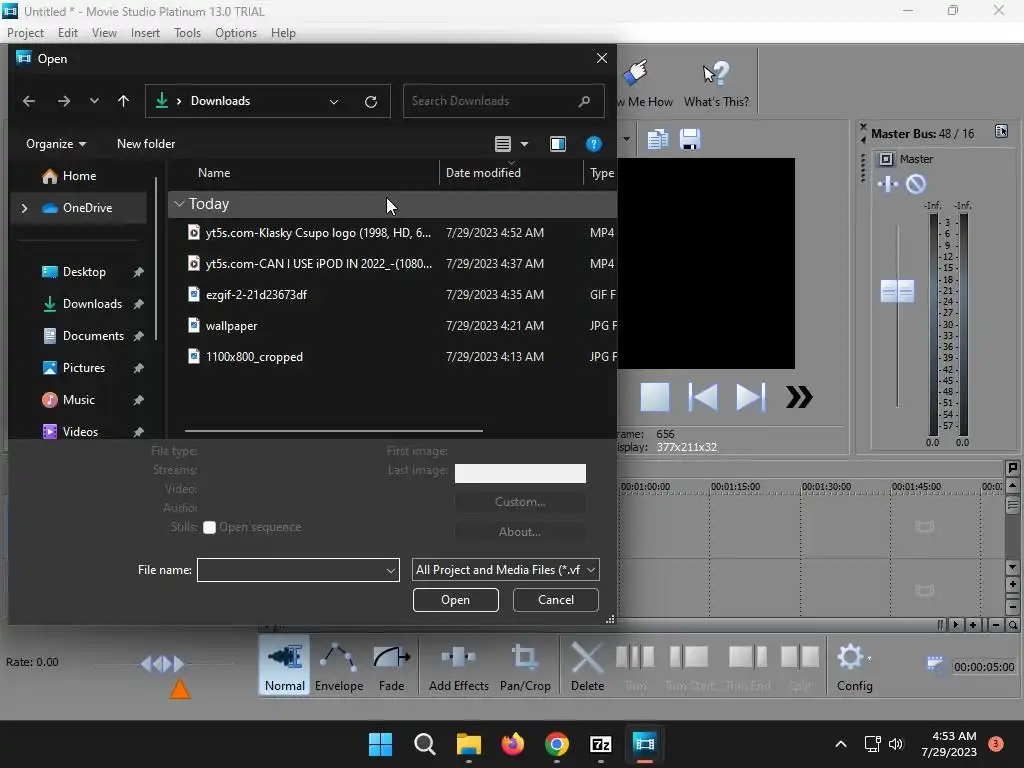Go to previous frame in preview

[703, 397]
